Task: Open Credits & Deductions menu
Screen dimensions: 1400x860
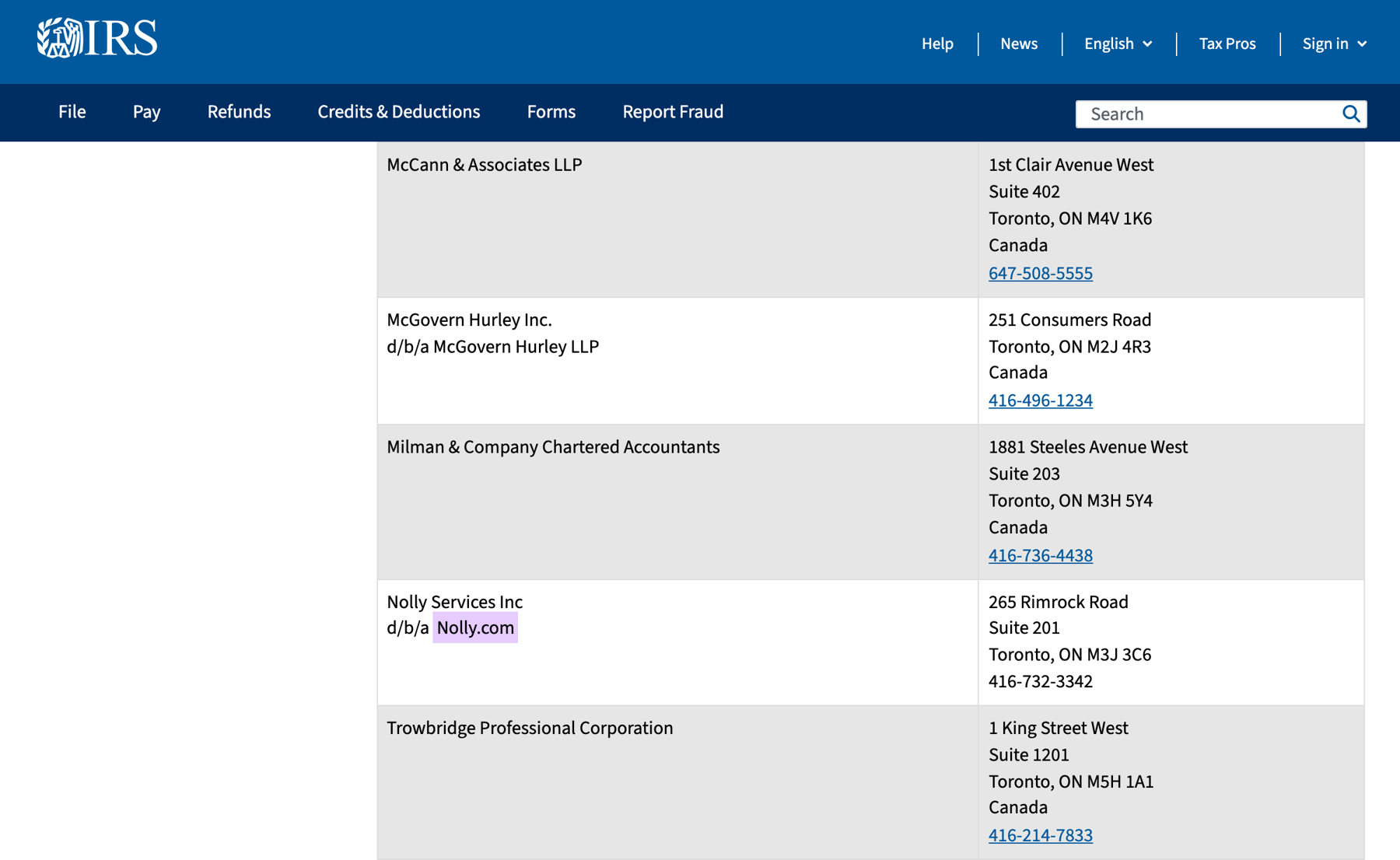Action: tap(399, 112)
